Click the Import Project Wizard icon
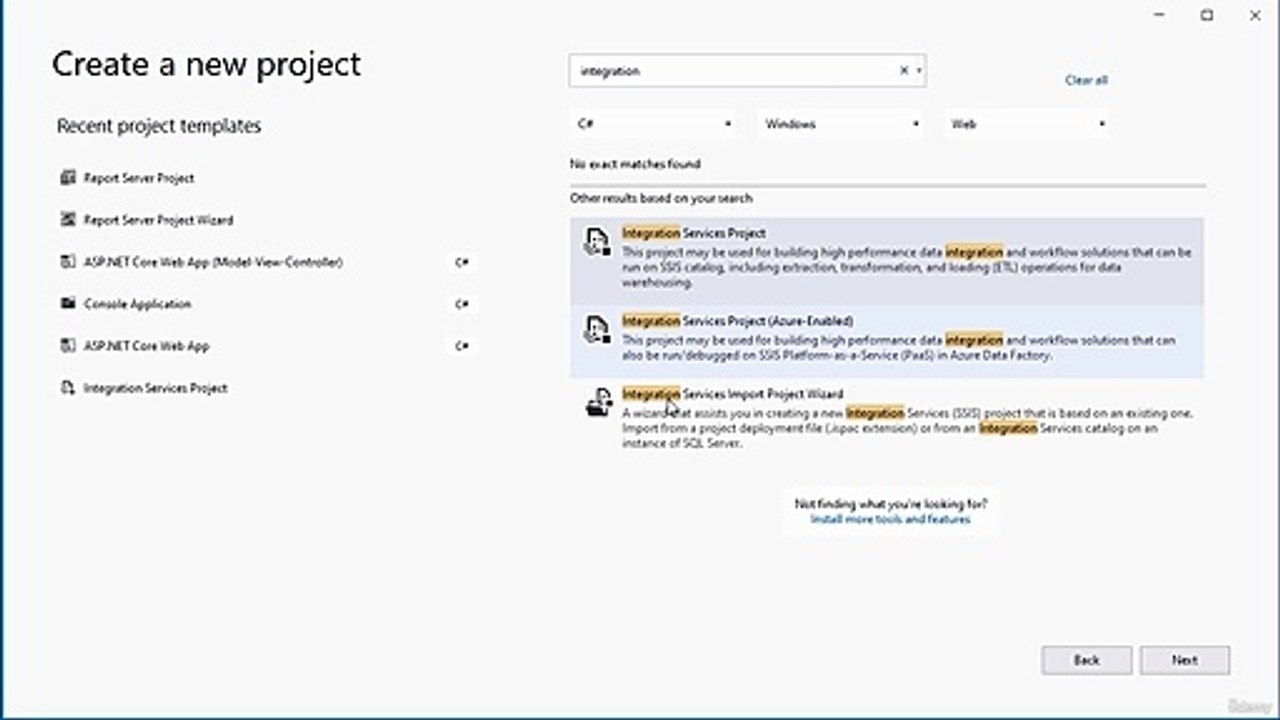The width and height of the screenshot is (1280, 720). click(598, 403)
